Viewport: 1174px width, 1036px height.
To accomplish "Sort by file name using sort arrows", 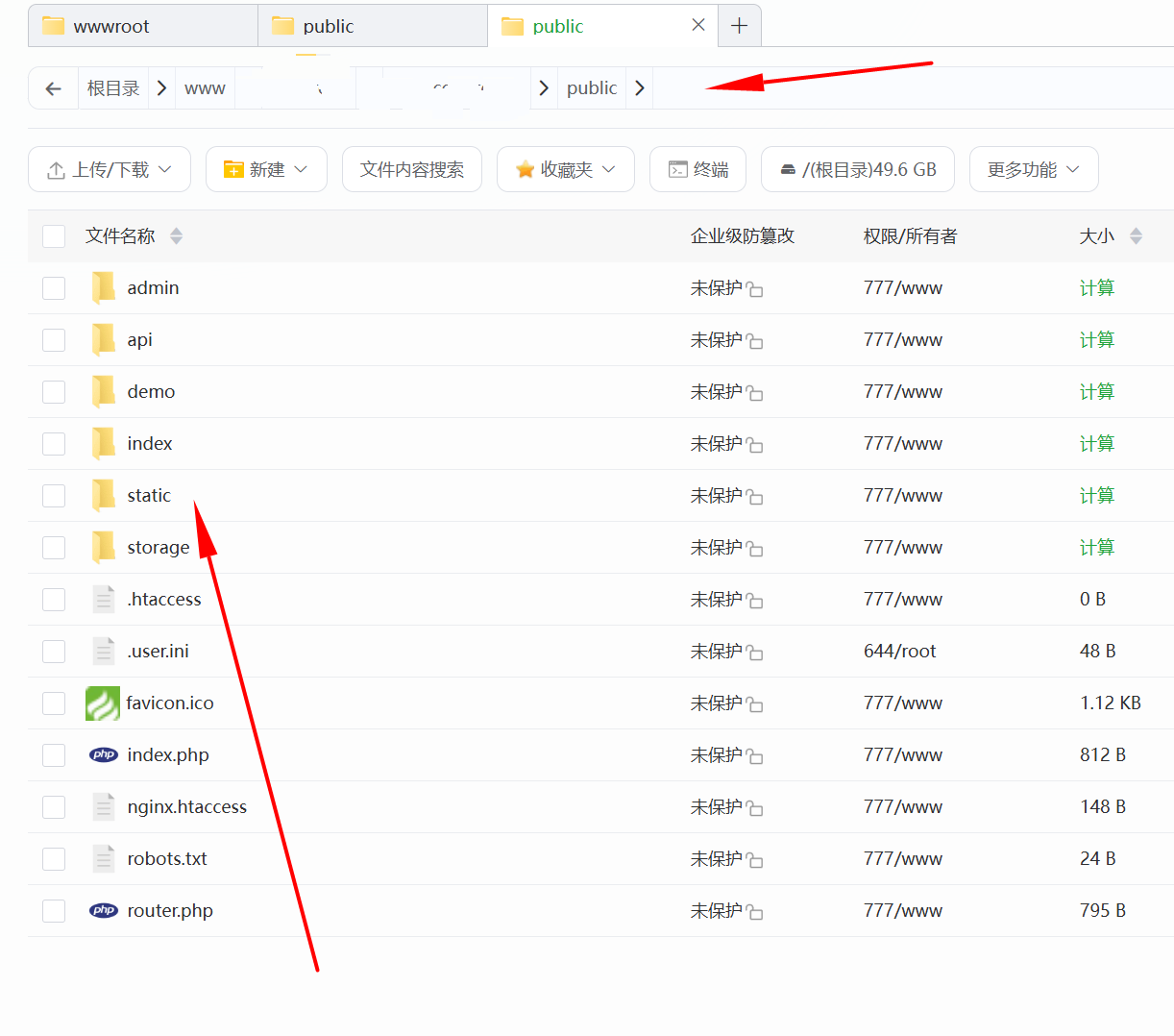I will click(176, 236).
